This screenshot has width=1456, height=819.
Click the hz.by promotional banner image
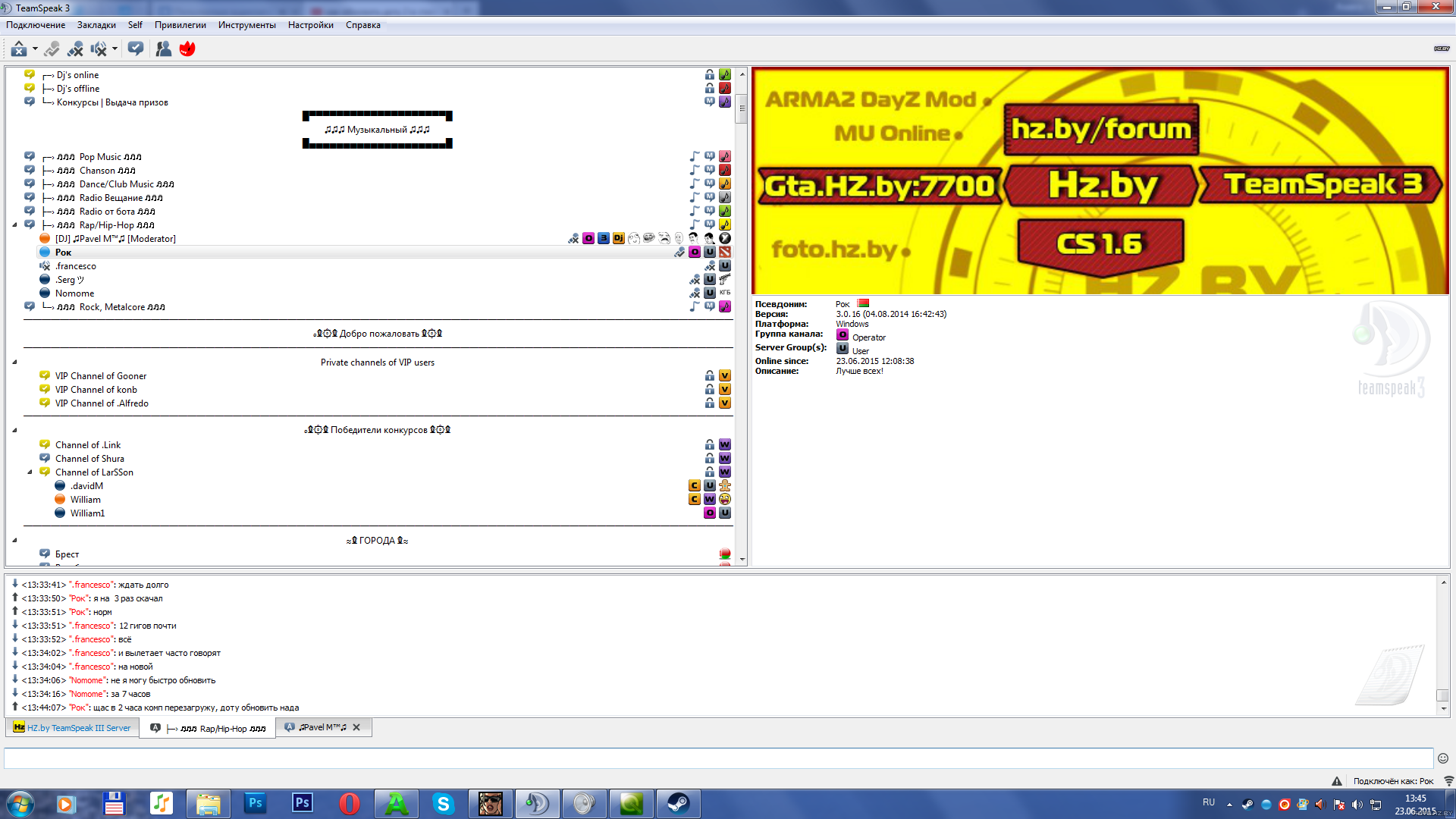pos(1100,181)
